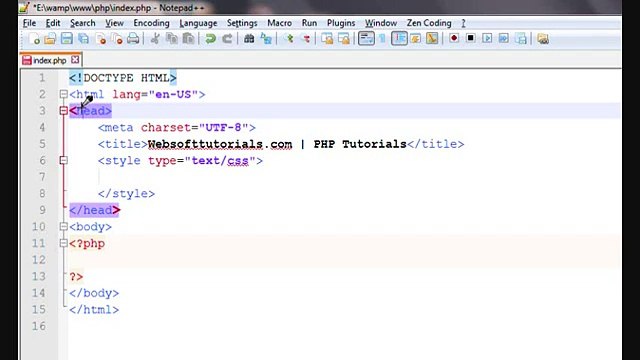Click the "<?php" opening tag on line 11
The image size is (640, 360).
(x=87, y=244)
